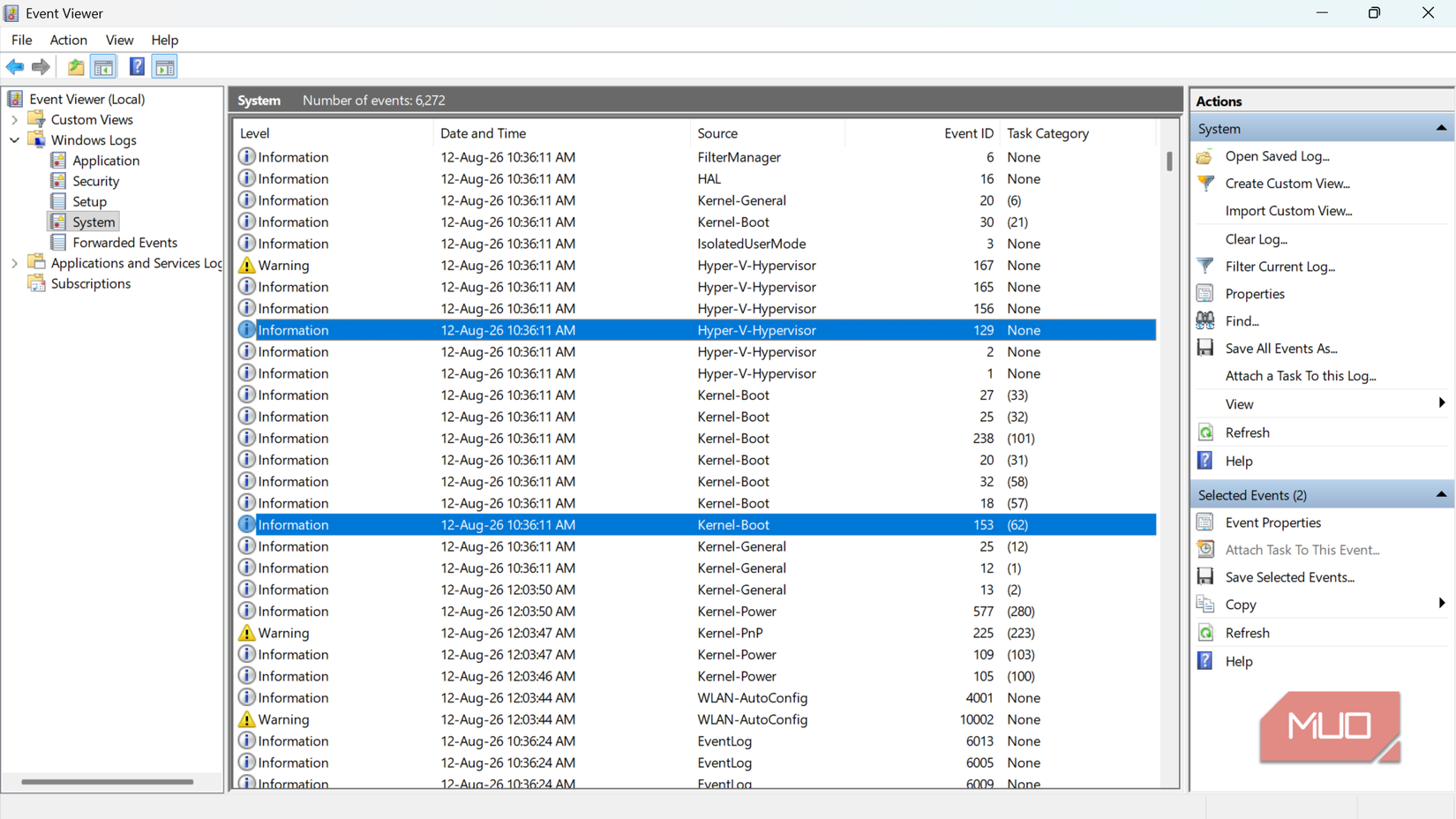This screenshot has width=1456, height=819.
Task: Click the warning icon of WLAN-AutoConfig event 10002
Action: [247, 719]
